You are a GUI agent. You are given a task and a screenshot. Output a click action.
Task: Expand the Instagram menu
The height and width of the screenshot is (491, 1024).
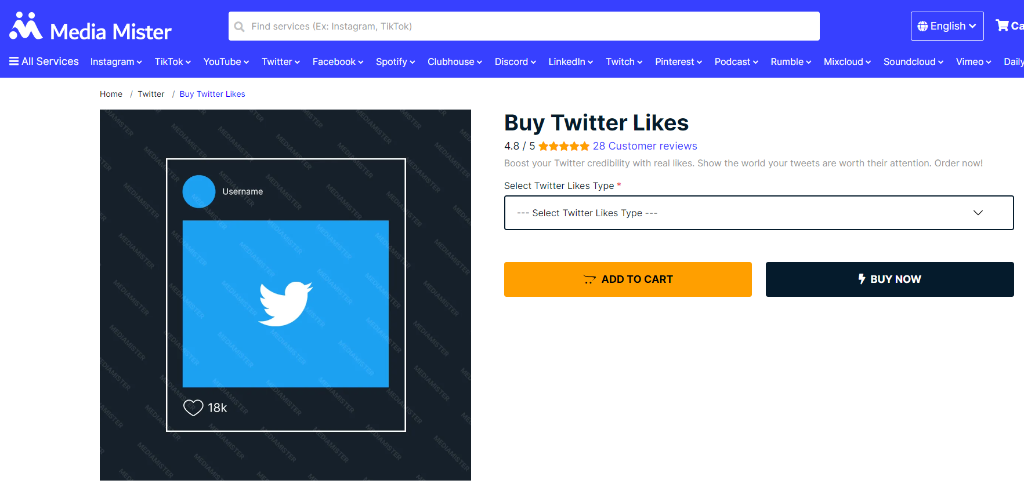[116, 62]
